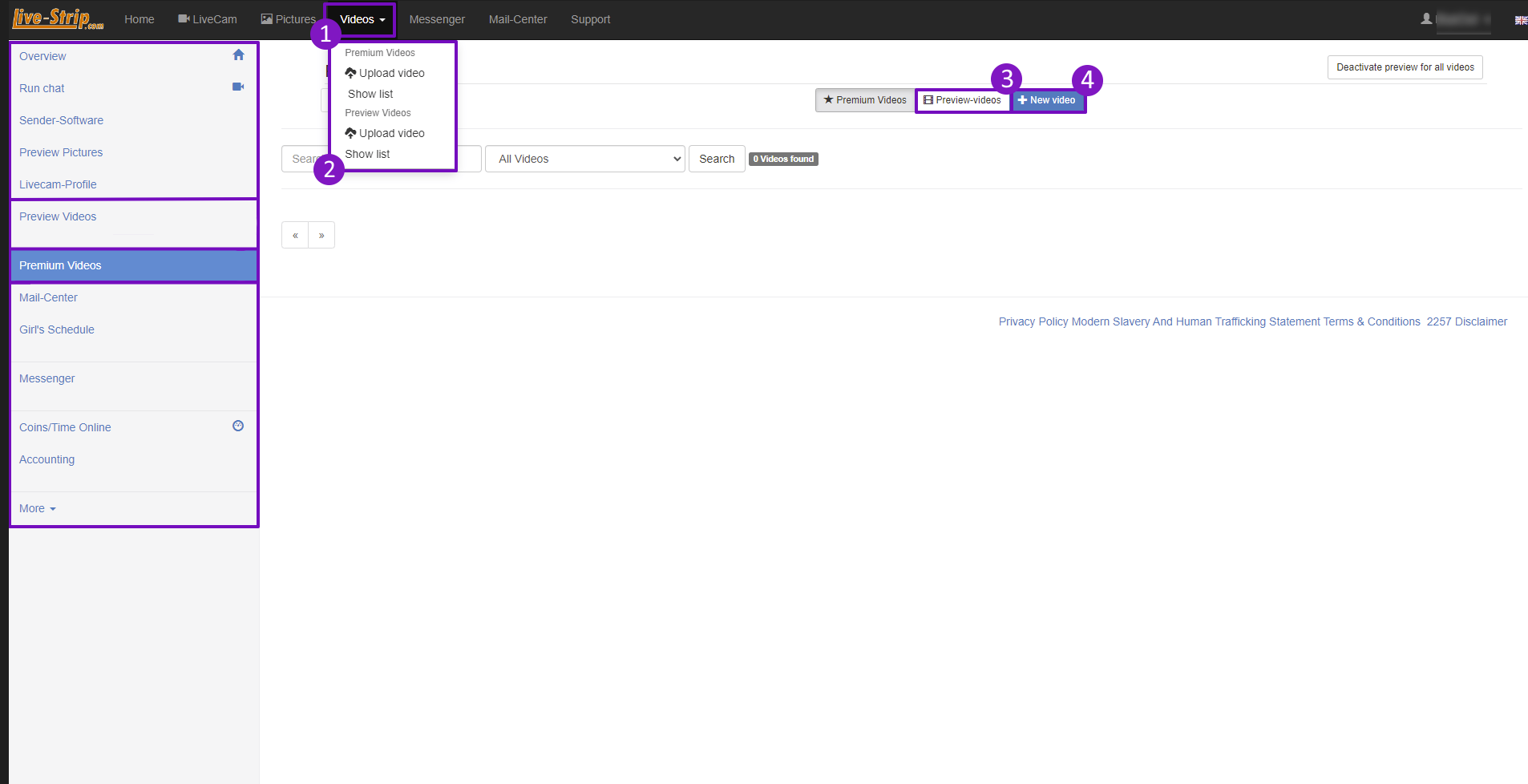Open LiveCam in the top navigation
The width and height of the screenshot is (1528, 784).
pyautogui.click(x=208, y=19)
